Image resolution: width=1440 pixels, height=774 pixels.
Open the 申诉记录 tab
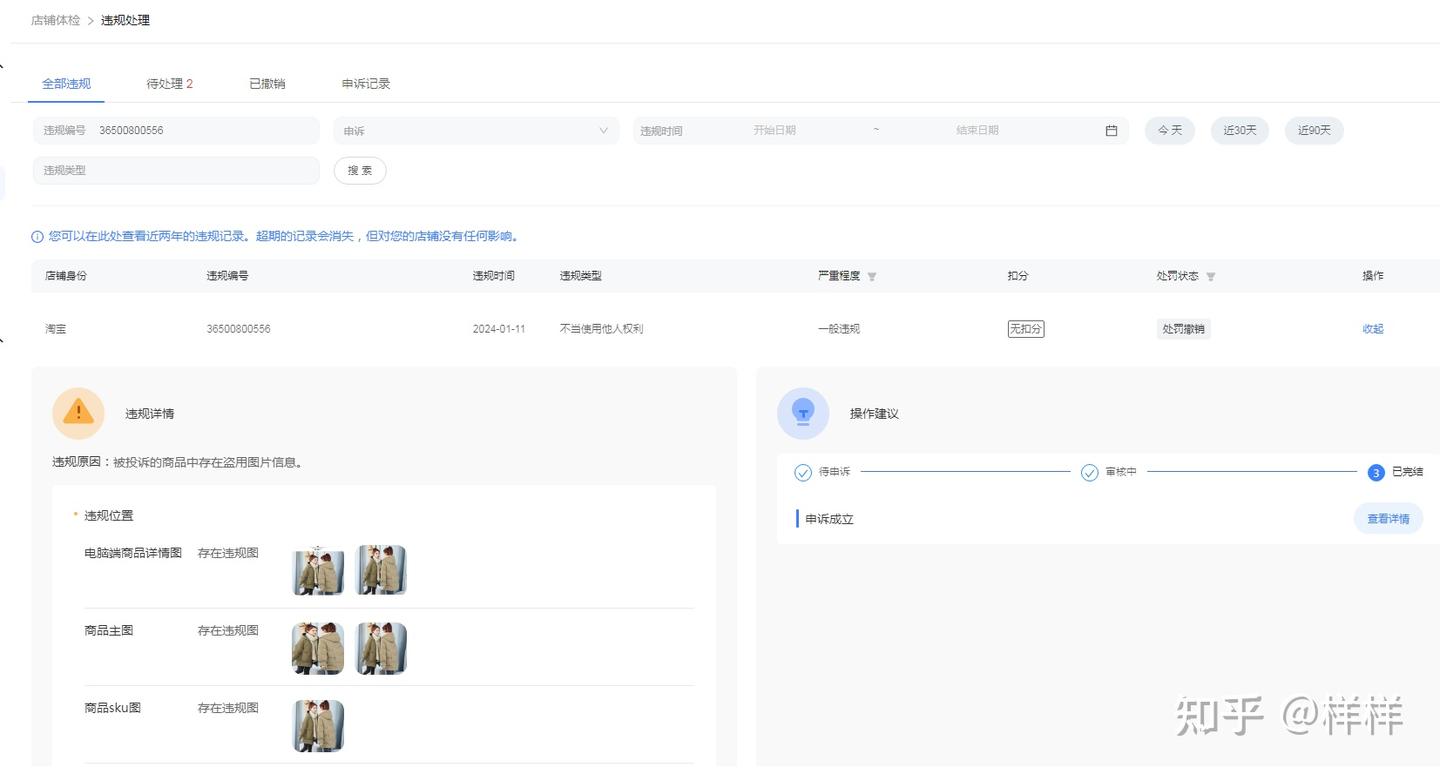(366, 84)
